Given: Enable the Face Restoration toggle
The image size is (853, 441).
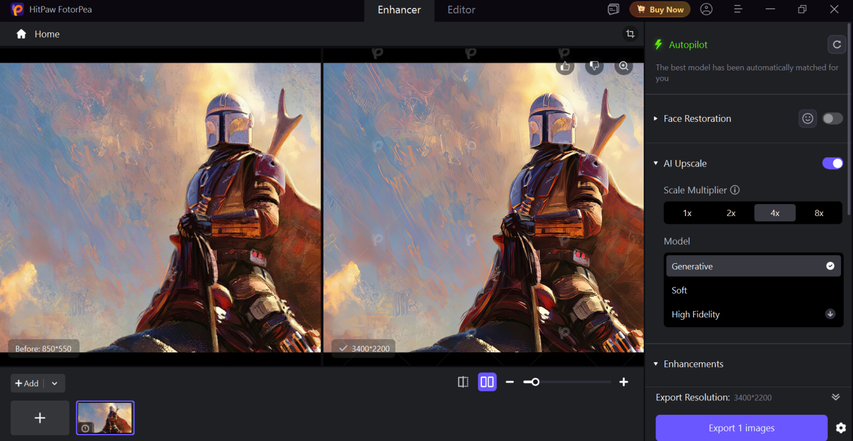Looking at the screenshot, I should pyautogui.click(x=832, y=118).
